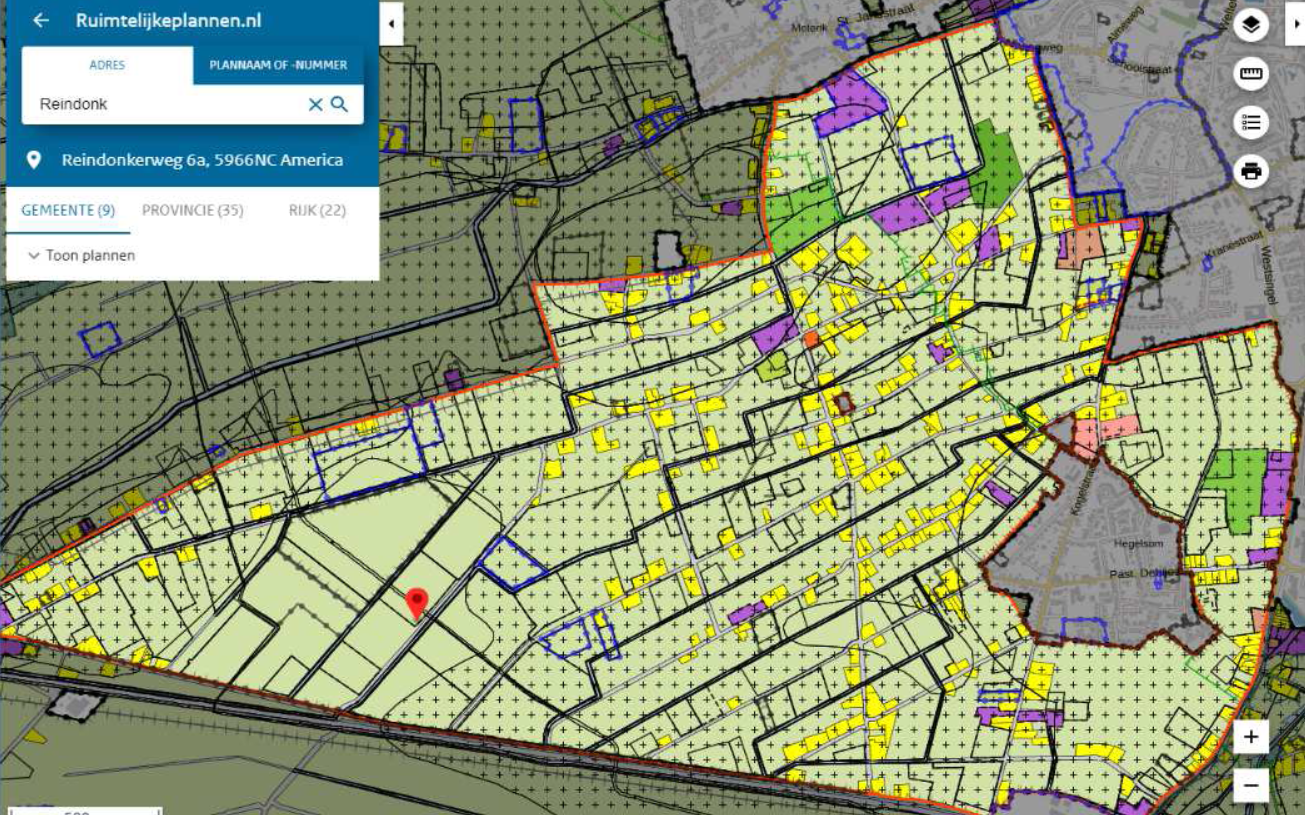Search with the magnifying glass icon
1305x815 pixels.
(340, 104)
